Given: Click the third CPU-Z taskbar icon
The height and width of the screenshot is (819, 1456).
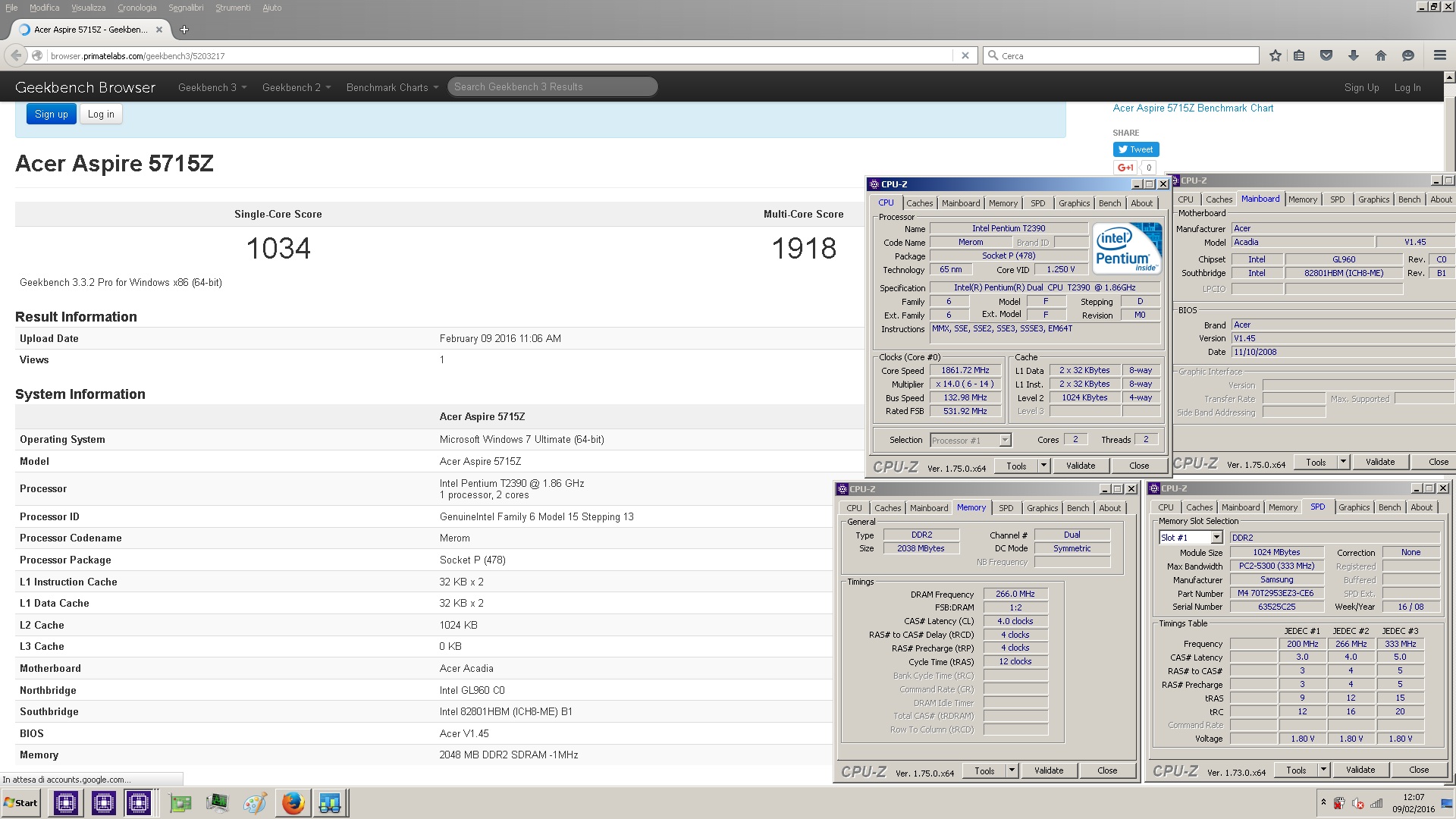Looking at the screenshot, I should click(x=138, y=802).
